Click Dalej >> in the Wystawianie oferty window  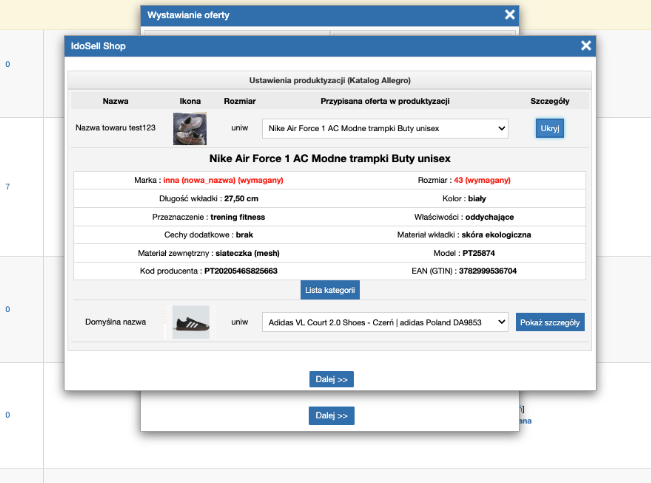click(331, 416)
